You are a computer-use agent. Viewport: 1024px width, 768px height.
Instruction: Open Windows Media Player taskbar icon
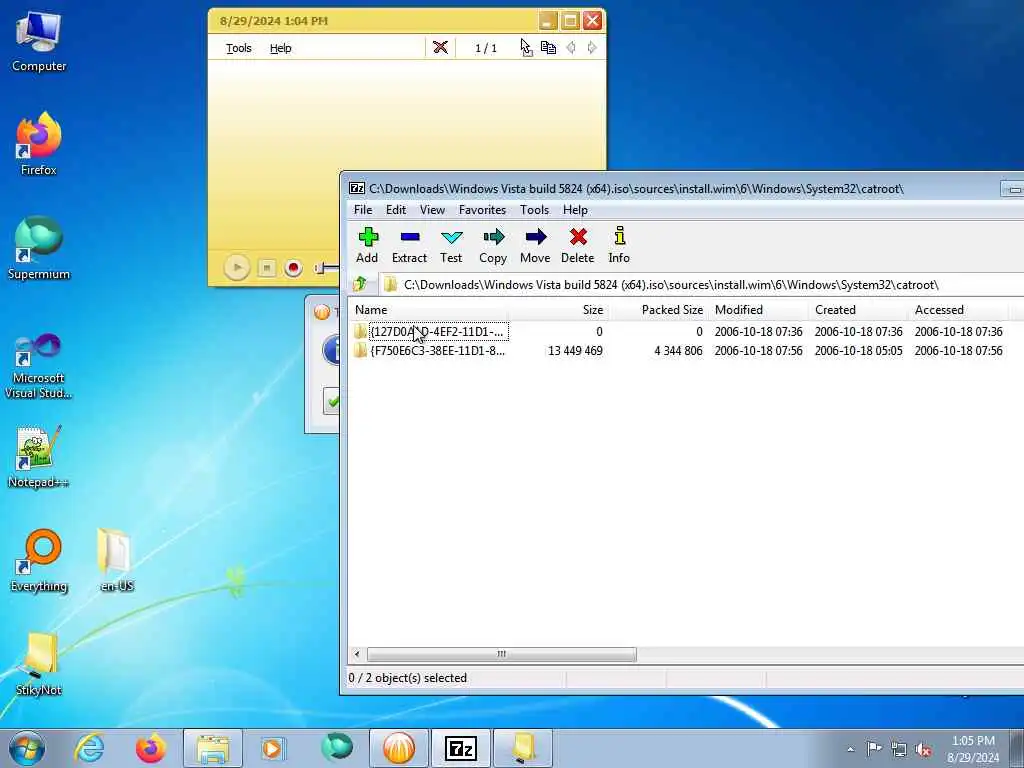pyautogui.click(x=273, y=748)
